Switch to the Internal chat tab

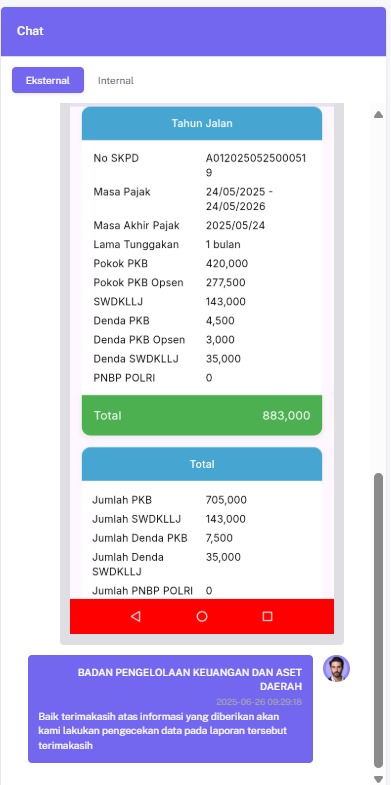pos(116,81)
